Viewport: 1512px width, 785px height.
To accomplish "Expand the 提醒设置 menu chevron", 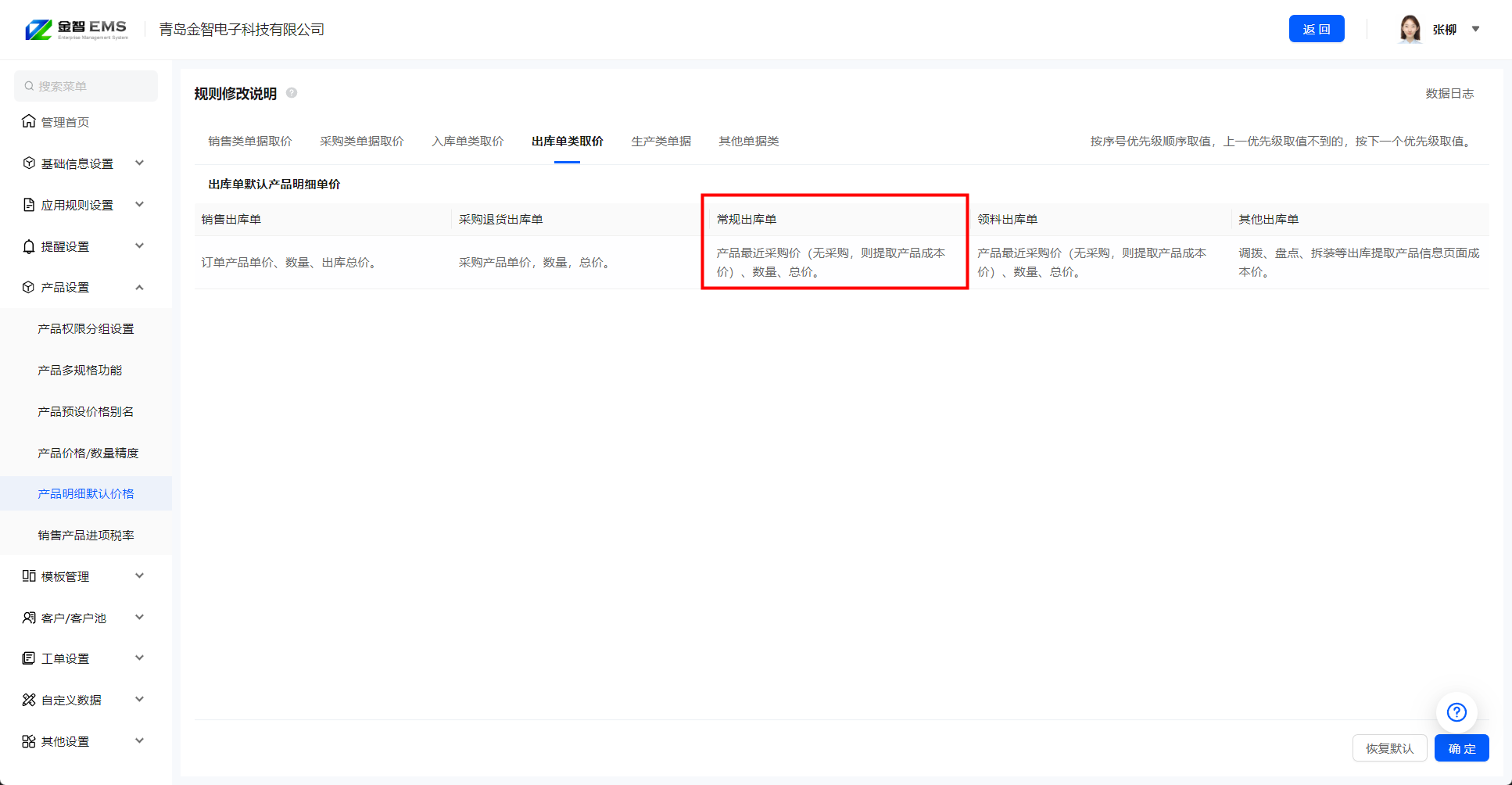I will coord(140,246).
